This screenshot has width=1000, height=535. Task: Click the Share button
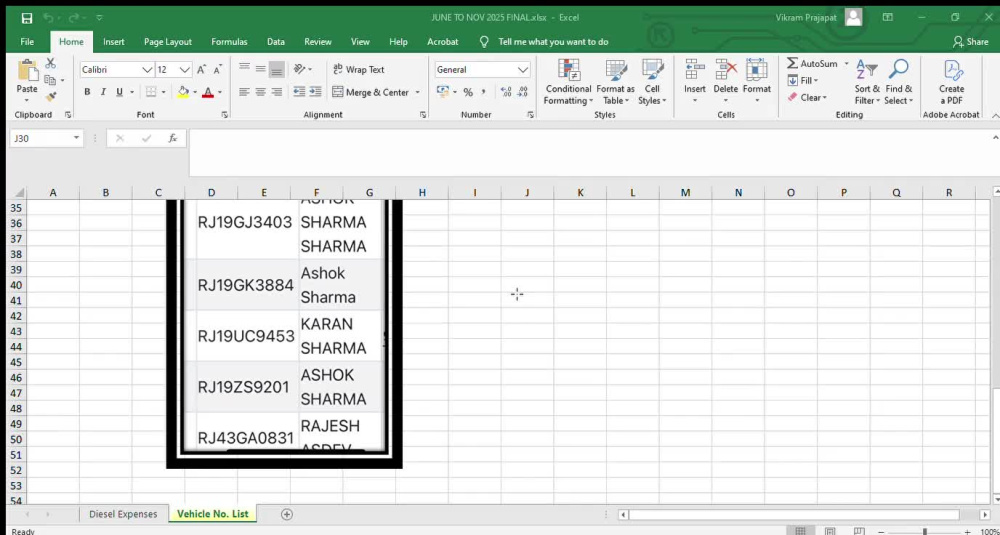point(971,41)
